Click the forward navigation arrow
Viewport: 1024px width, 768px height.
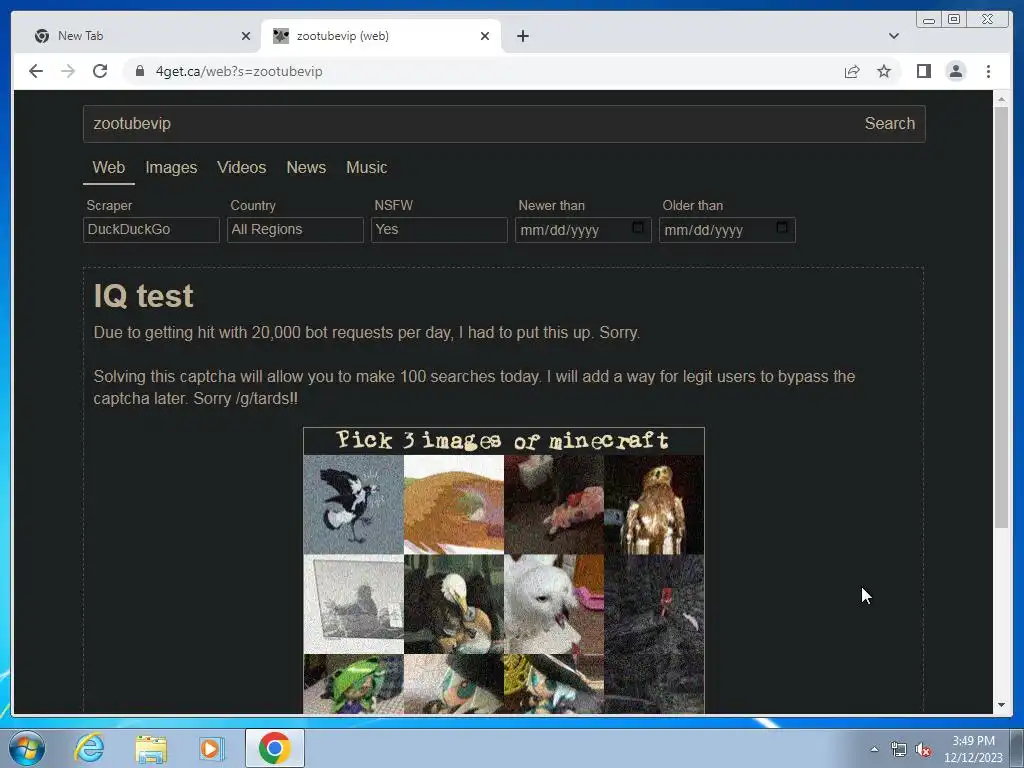pos(68,71)
